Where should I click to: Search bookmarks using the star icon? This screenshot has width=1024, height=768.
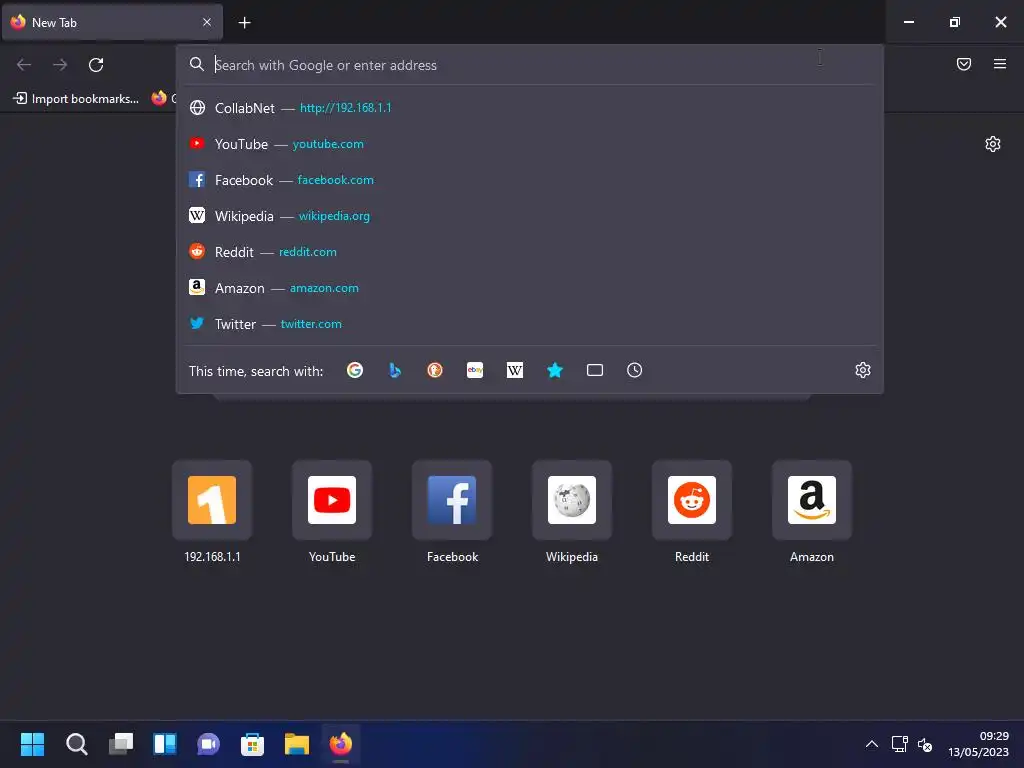coord(554,370)
